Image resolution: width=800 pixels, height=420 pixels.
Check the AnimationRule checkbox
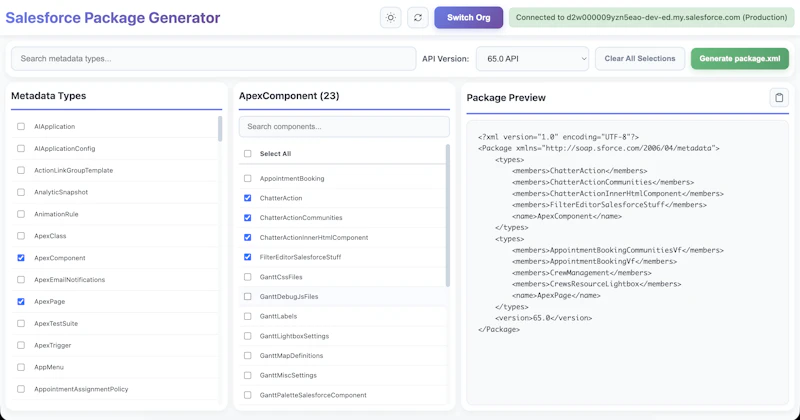(x=21, y=214)
